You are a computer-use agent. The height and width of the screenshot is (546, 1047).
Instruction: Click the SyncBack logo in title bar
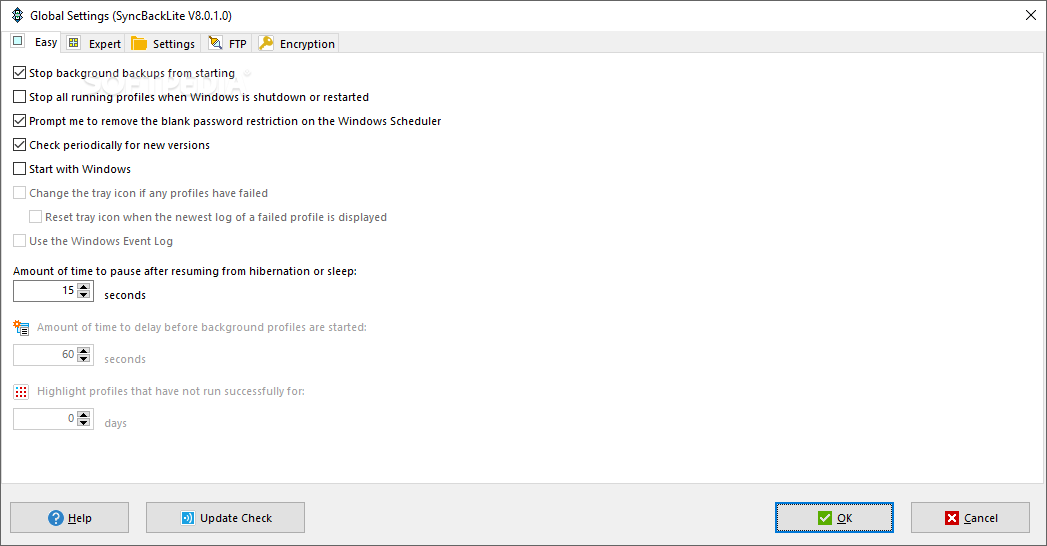tap(17, 15)
